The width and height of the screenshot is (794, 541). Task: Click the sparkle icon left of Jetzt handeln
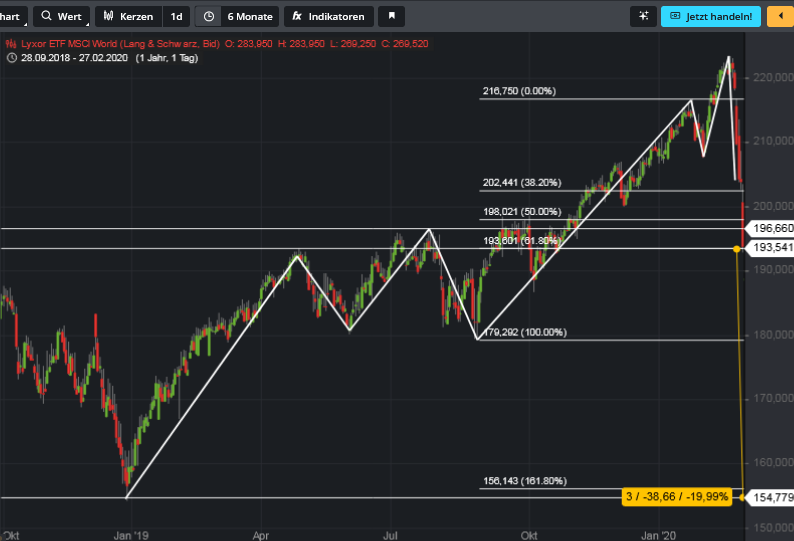[x=643, y=17]
